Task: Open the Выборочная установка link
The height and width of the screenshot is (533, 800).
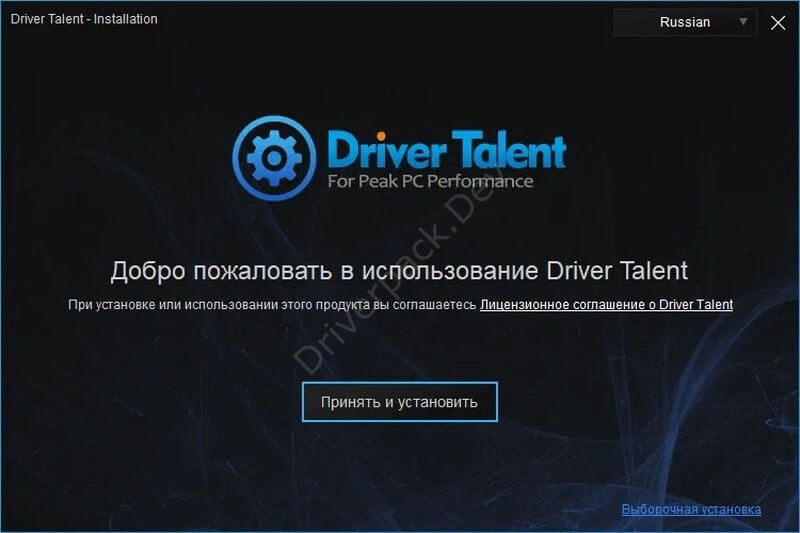Action: coord(691,509)
